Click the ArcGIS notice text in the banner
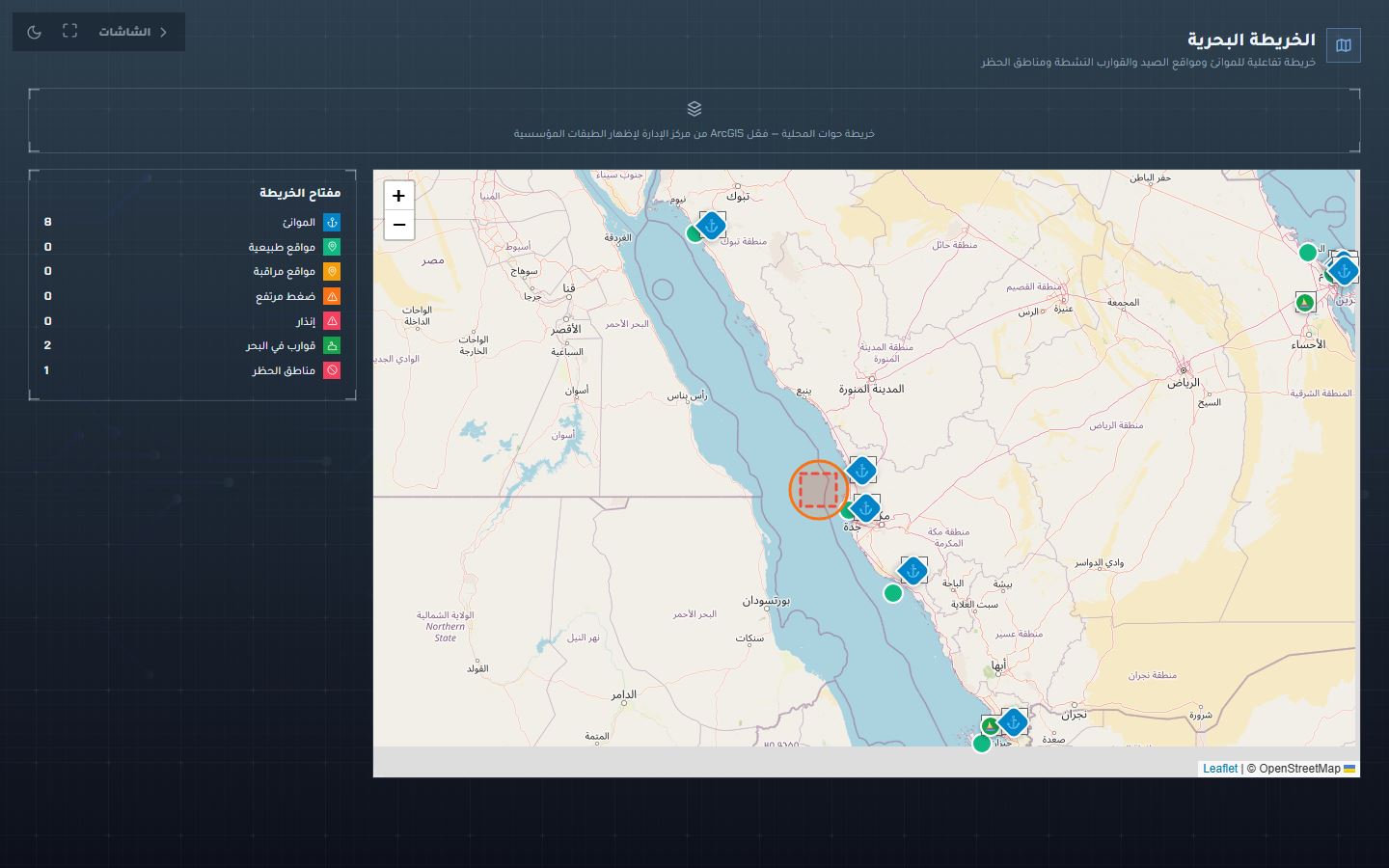Viewport: 1389px width, 868px height. 694,133
